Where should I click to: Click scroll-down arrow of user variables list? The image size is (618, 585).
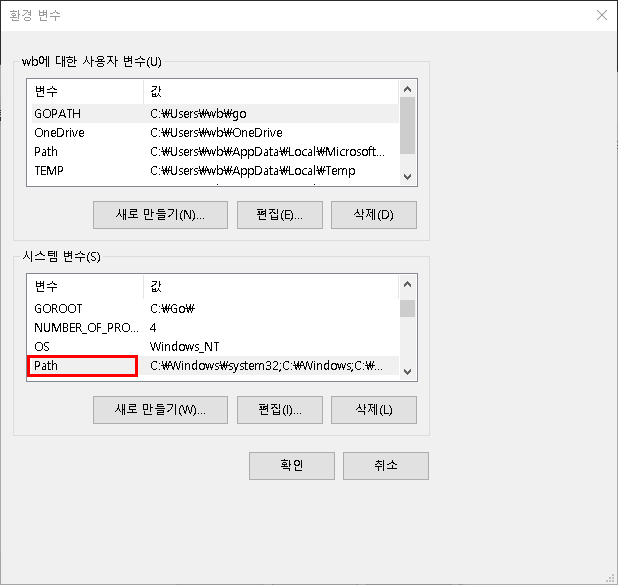click(x=408, y=177)
